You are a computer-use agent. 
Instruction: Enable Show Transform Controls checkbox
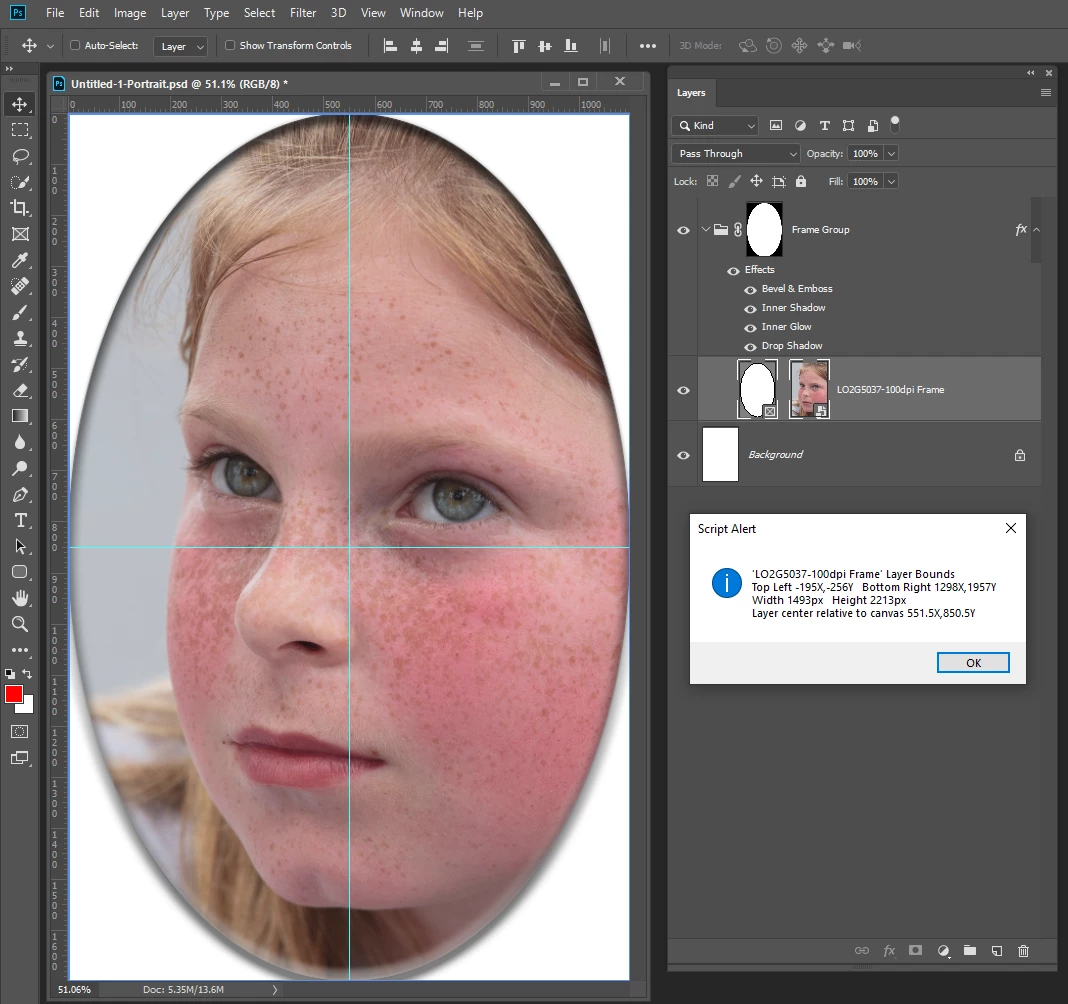[230, 46]
